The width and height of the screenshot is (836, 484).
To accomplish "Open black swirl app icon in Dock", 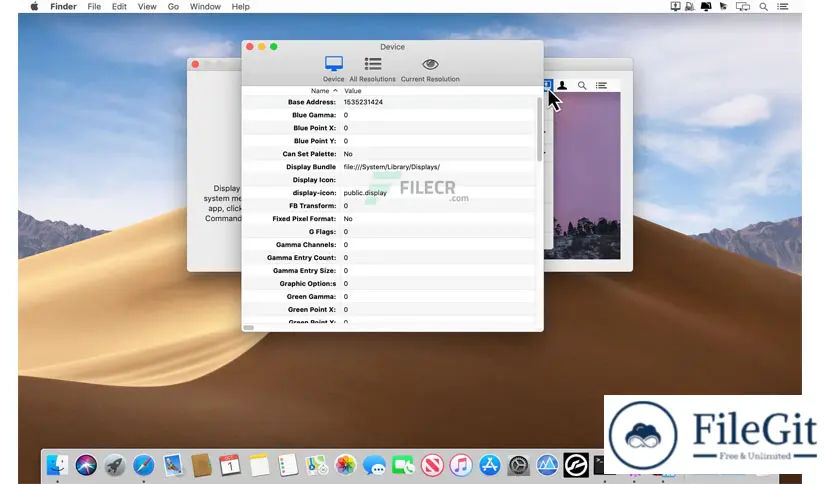I will click(576, 465).
